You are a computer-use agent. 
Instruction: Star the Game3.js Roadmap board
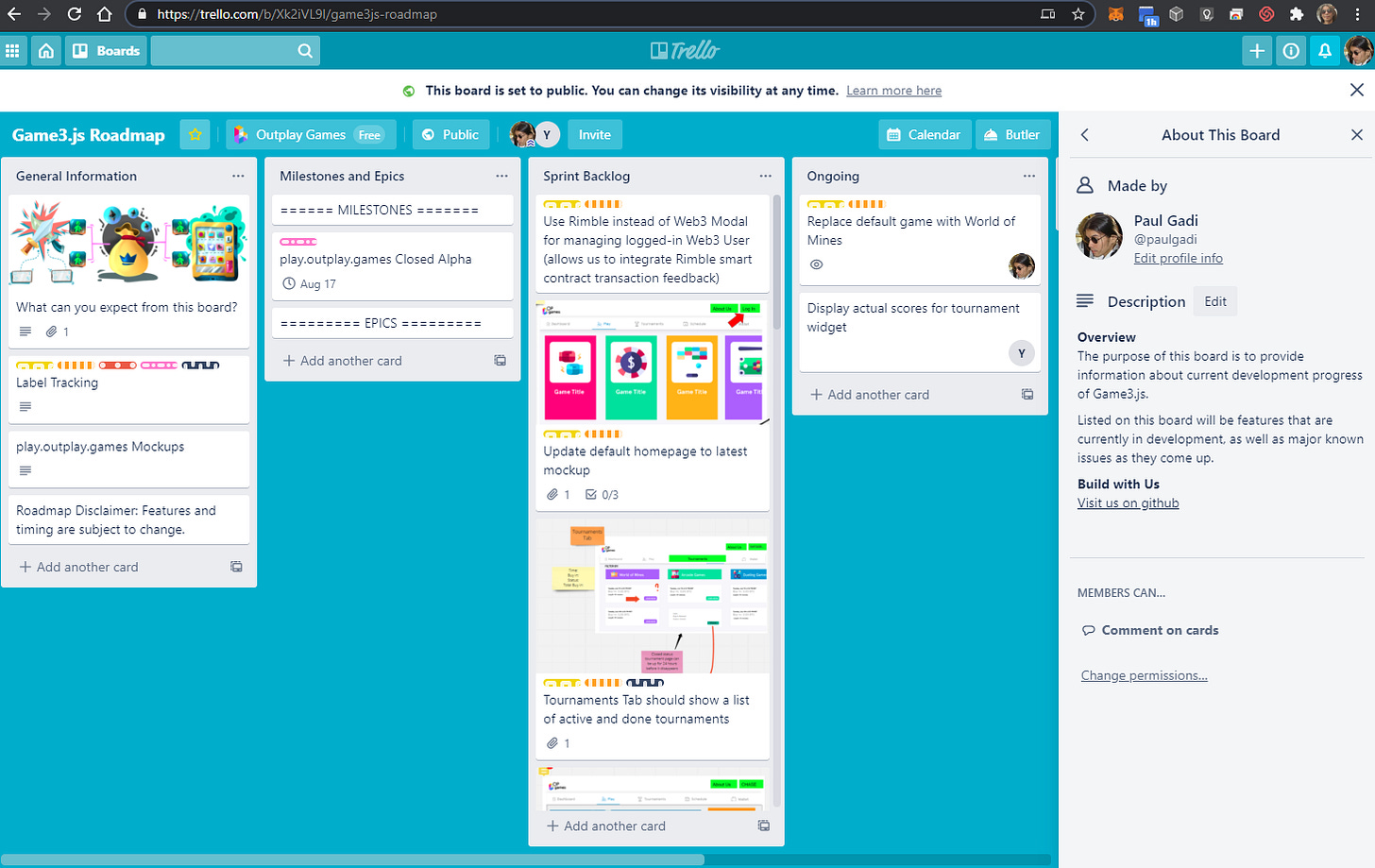(x=195, y=135)
